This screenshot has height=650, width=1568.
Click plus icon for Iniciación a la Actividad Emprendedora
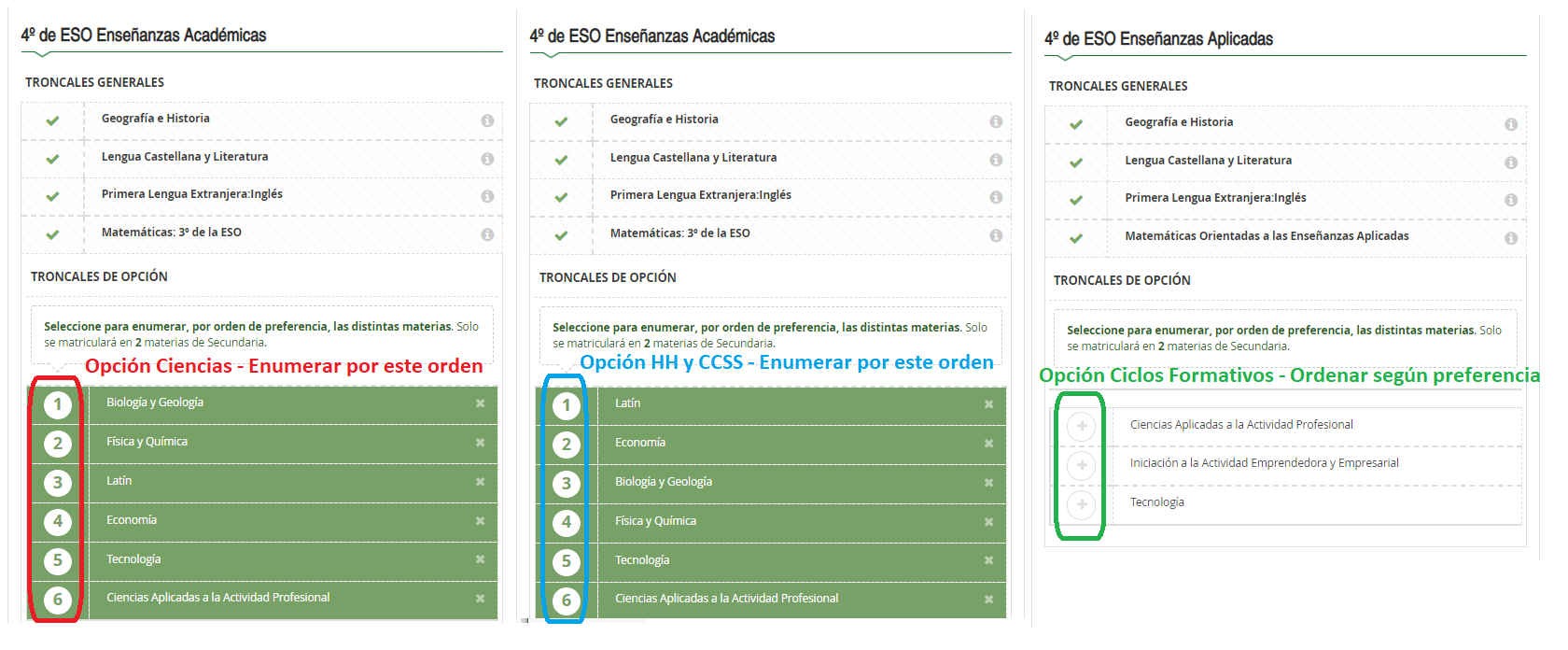1082,465
